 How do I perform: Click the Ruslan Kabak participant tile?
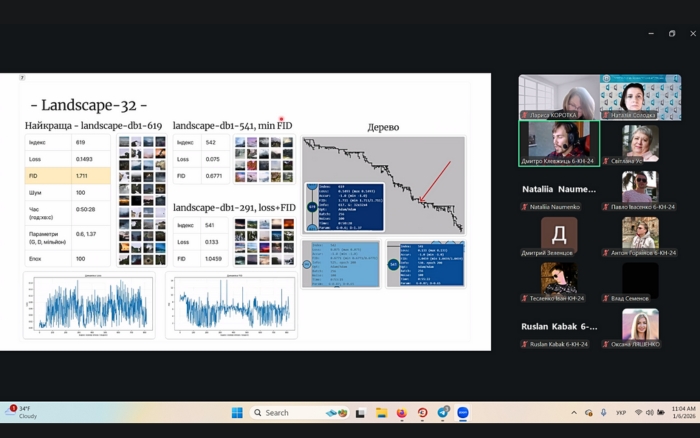[x=559, y=327]
